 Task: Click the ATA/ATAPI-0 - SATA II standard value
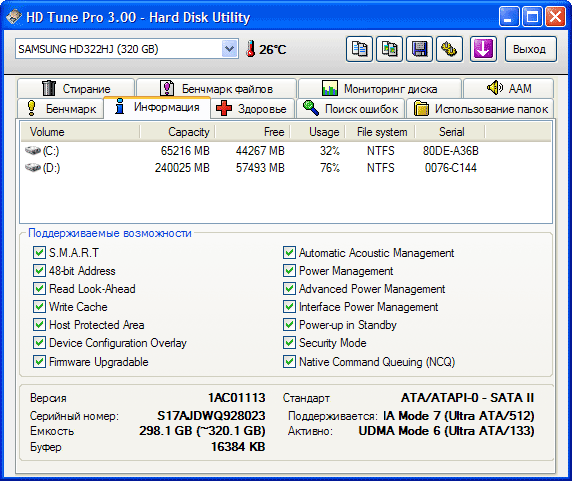click(x=467, y=397)
